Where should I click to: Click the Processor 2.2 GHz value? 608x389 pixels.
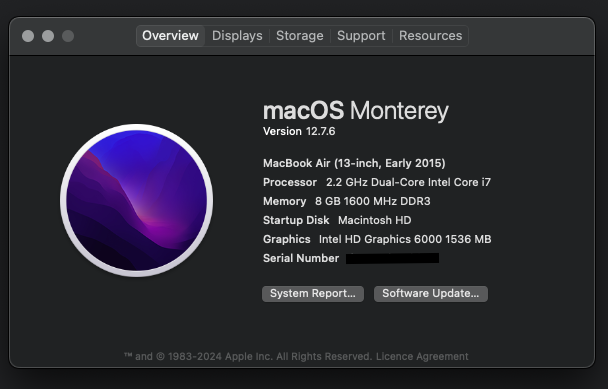(x=408, y=182)
